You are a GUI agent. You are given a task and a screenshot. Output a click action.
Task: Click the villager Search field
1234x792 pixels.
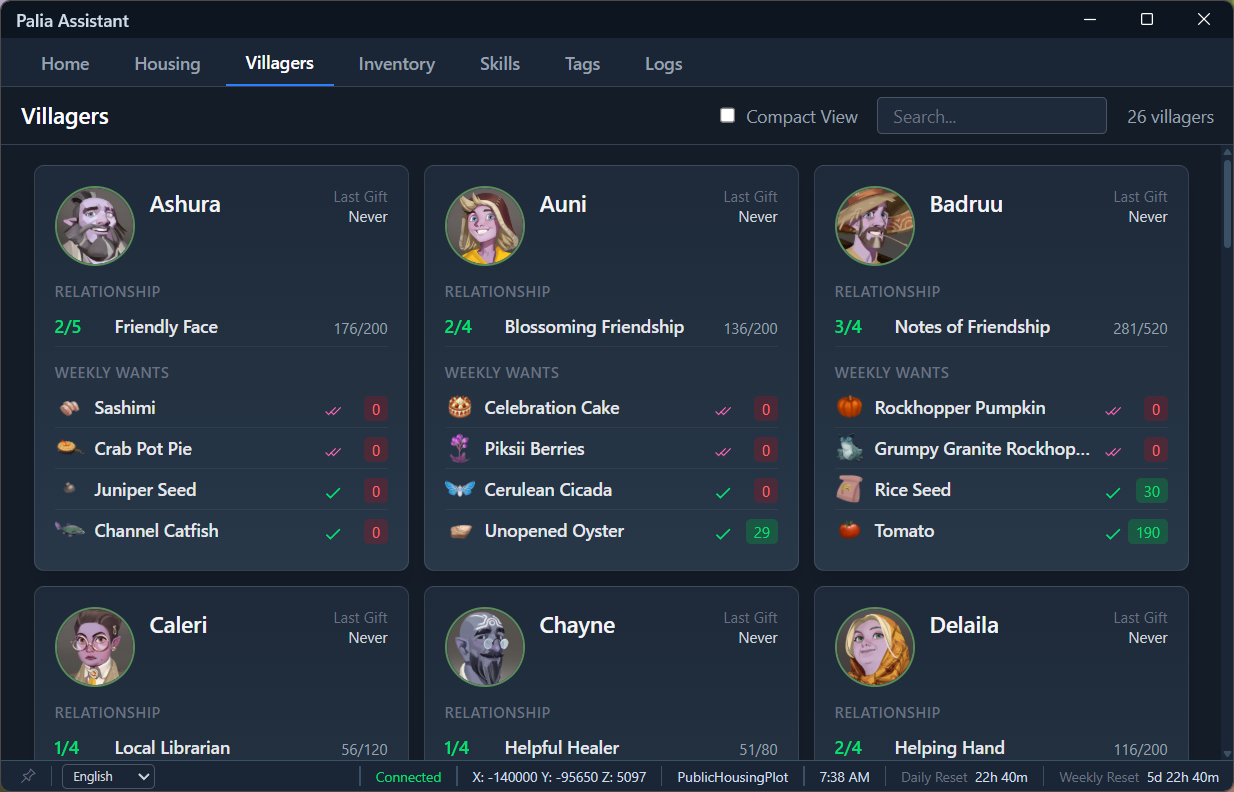[x=992, y=116]
